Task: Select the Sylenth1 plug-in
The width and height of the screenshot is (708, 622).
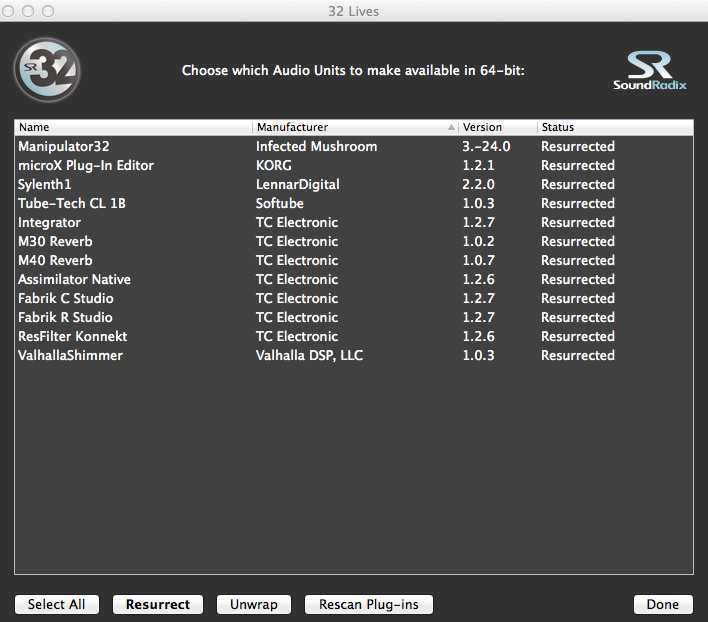Action: (x=354, y=184)
